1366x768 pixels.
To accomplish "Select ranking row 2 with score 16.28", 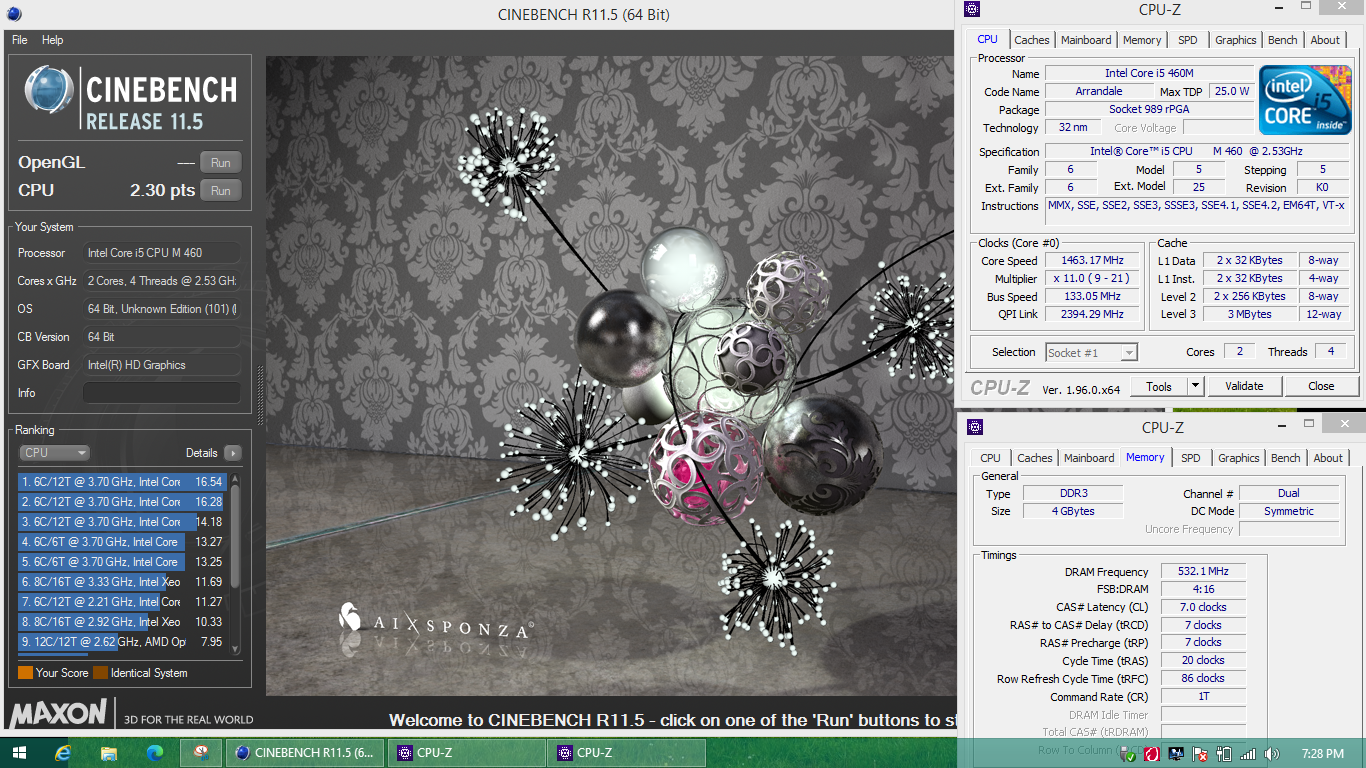I will click(123, 502).
